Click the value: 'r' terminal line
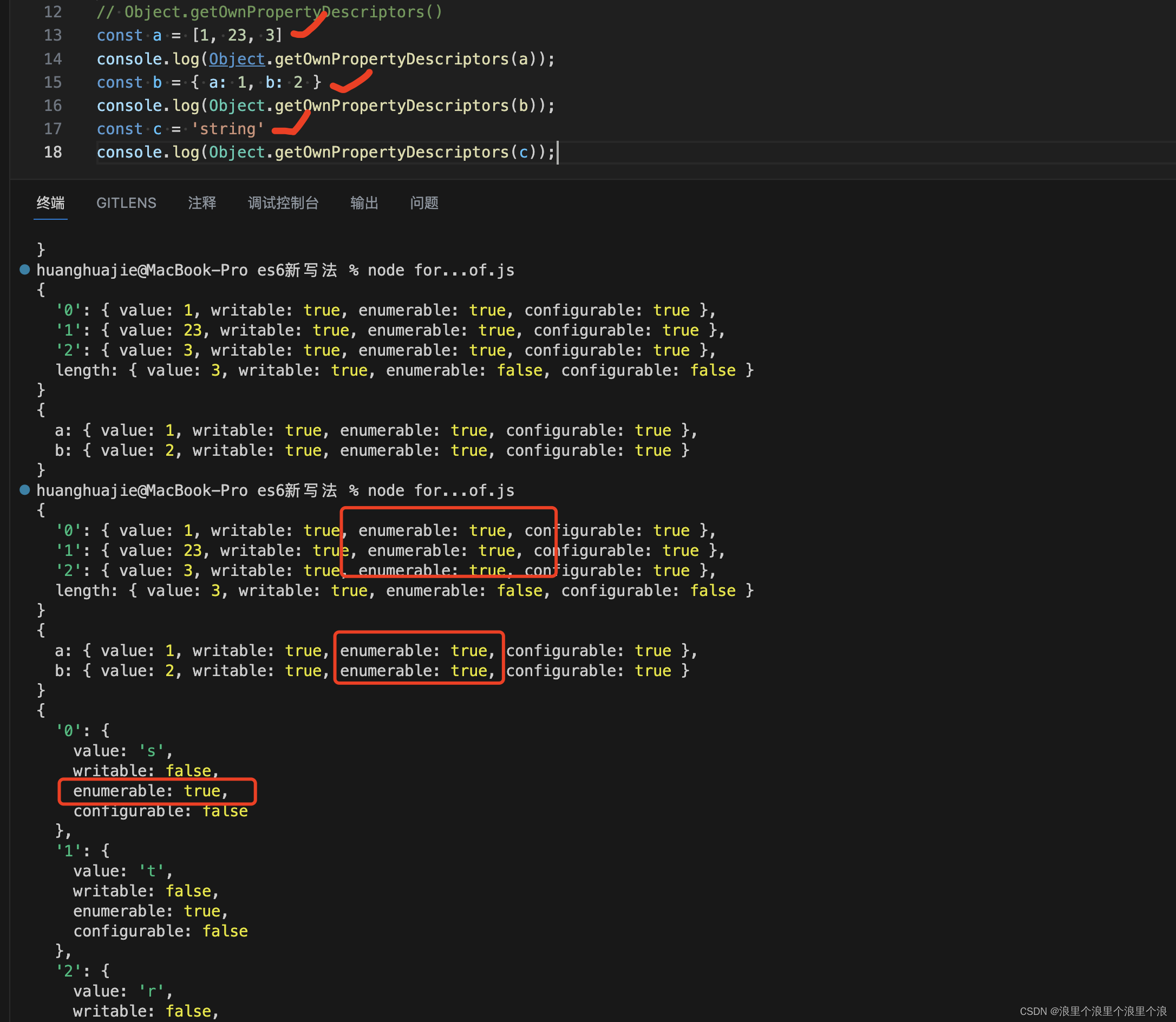The image size is (1176, 1022). (122, 991)
